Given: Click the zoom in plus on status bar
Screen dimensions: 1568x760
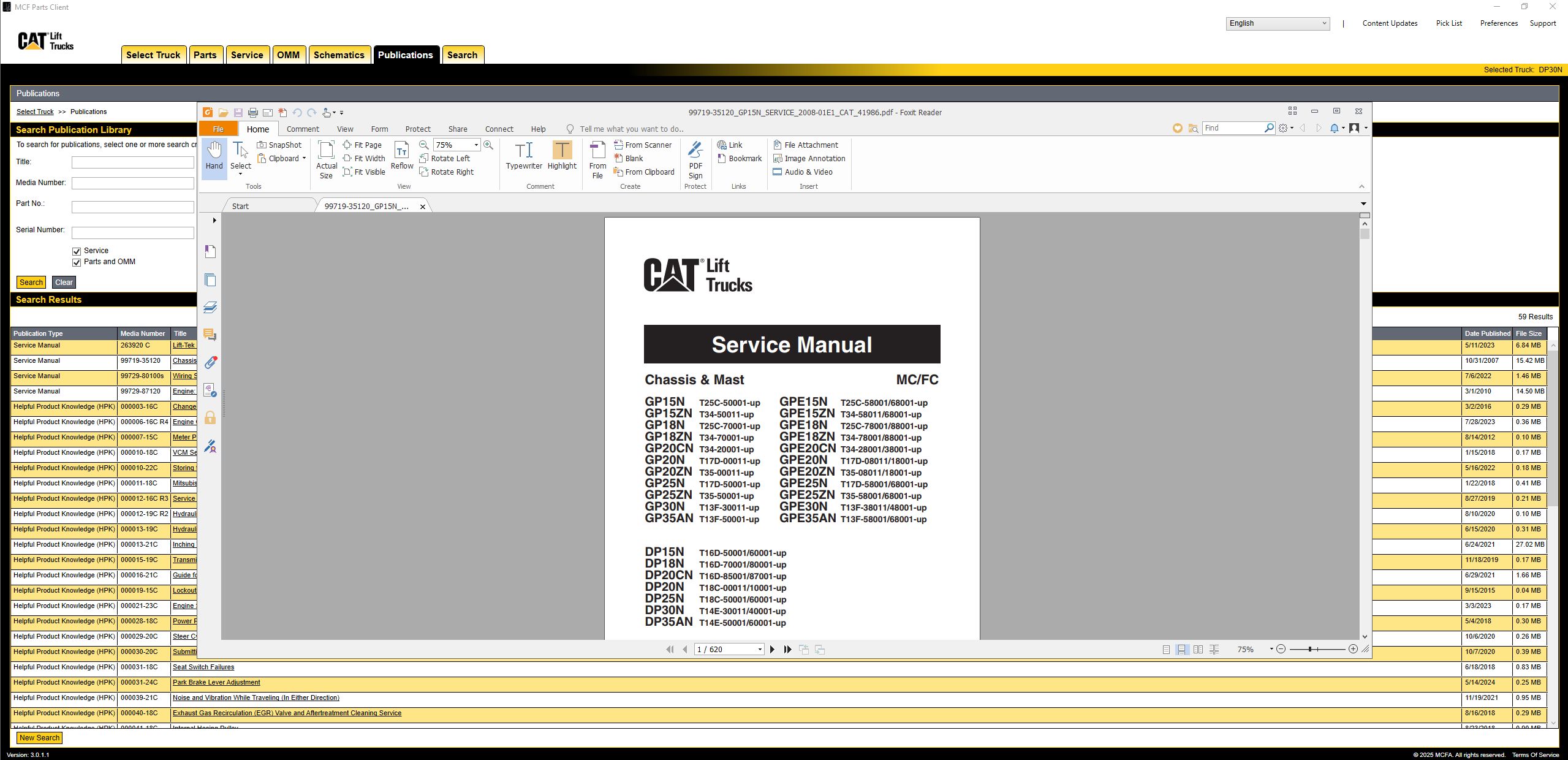Looking at the screenshot, I should point(1353,649).
